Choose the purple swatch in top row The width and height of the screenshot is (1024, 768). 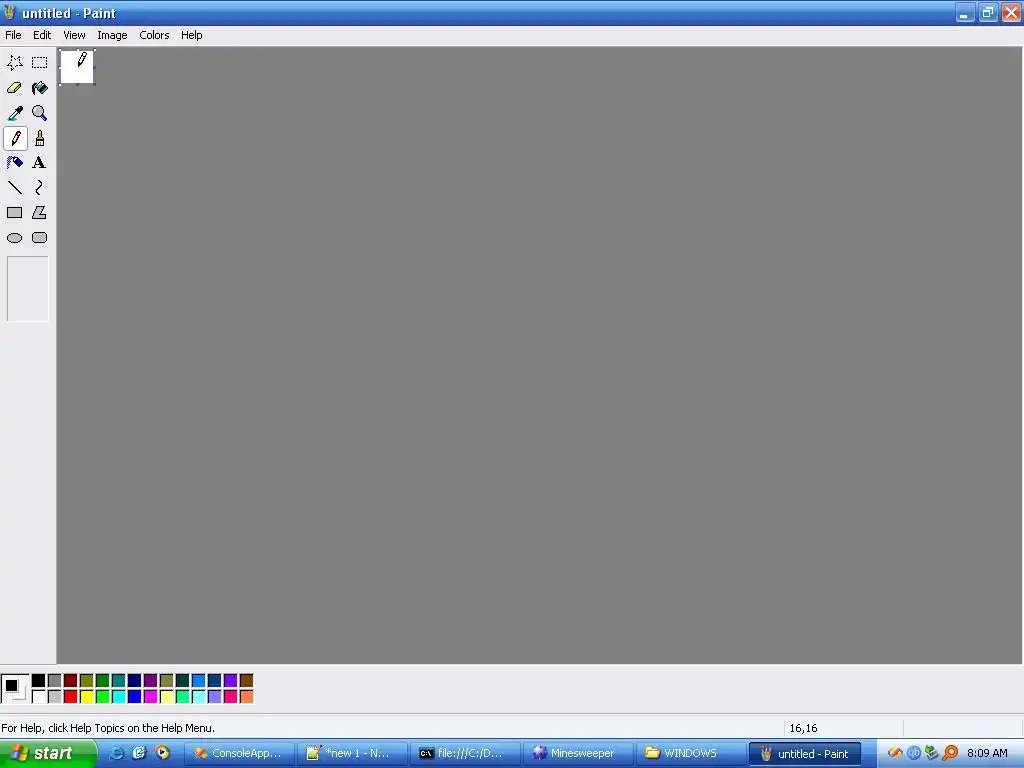[x=151, y=681]
